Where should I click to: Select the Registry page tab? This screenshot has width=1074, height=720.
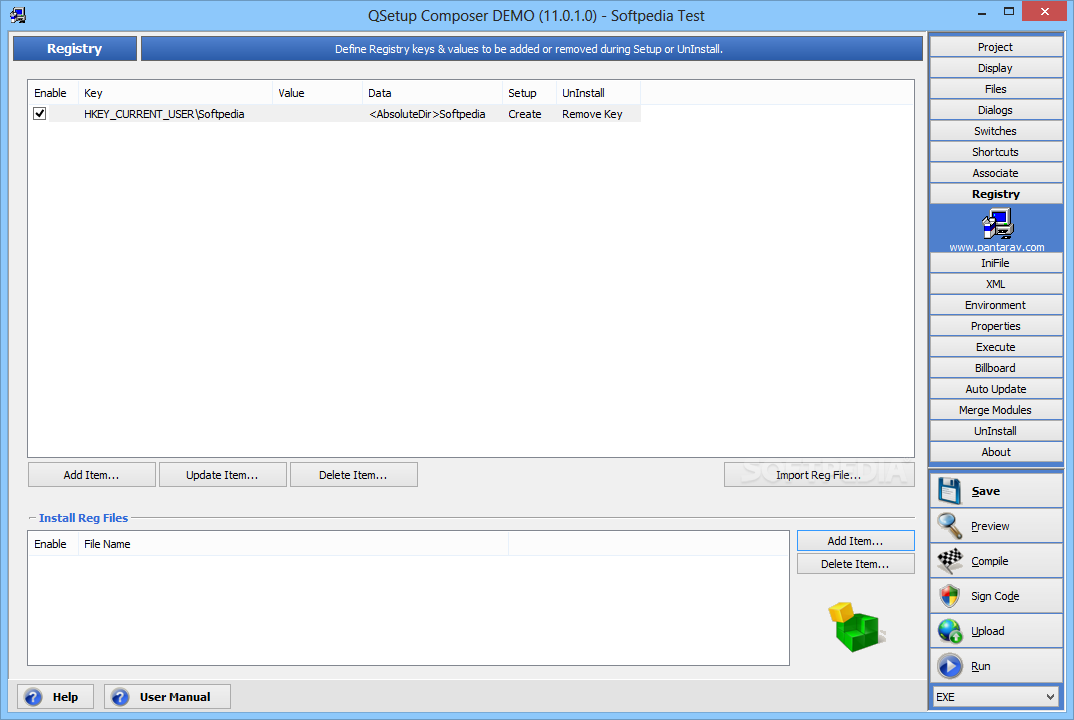tap(996, 194)
